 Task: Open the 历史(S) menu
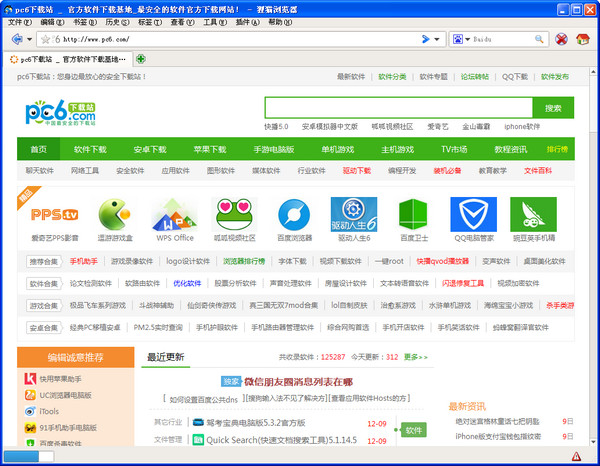[x=117, y=22]
